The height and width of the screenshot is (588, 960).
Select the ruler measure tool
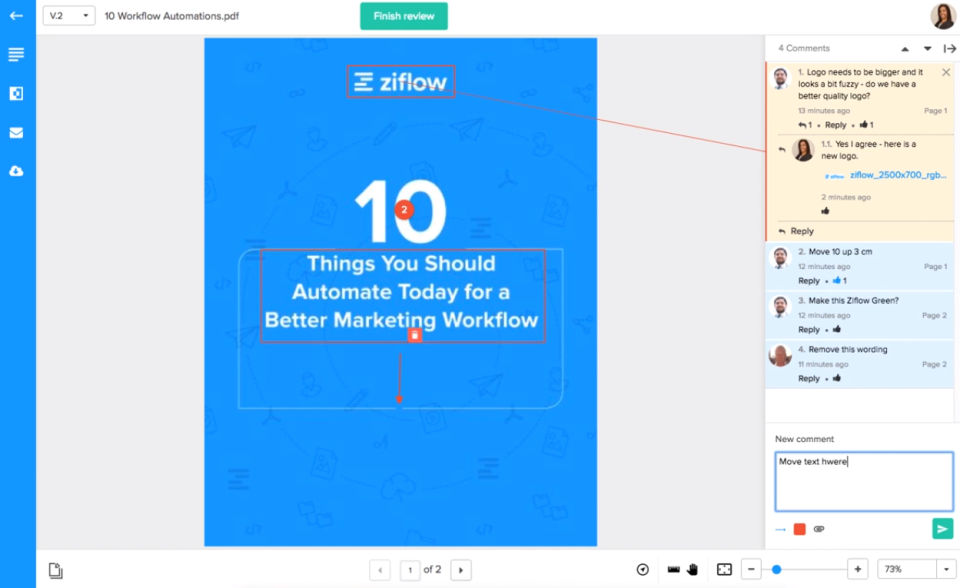click(x=673, y=570)
